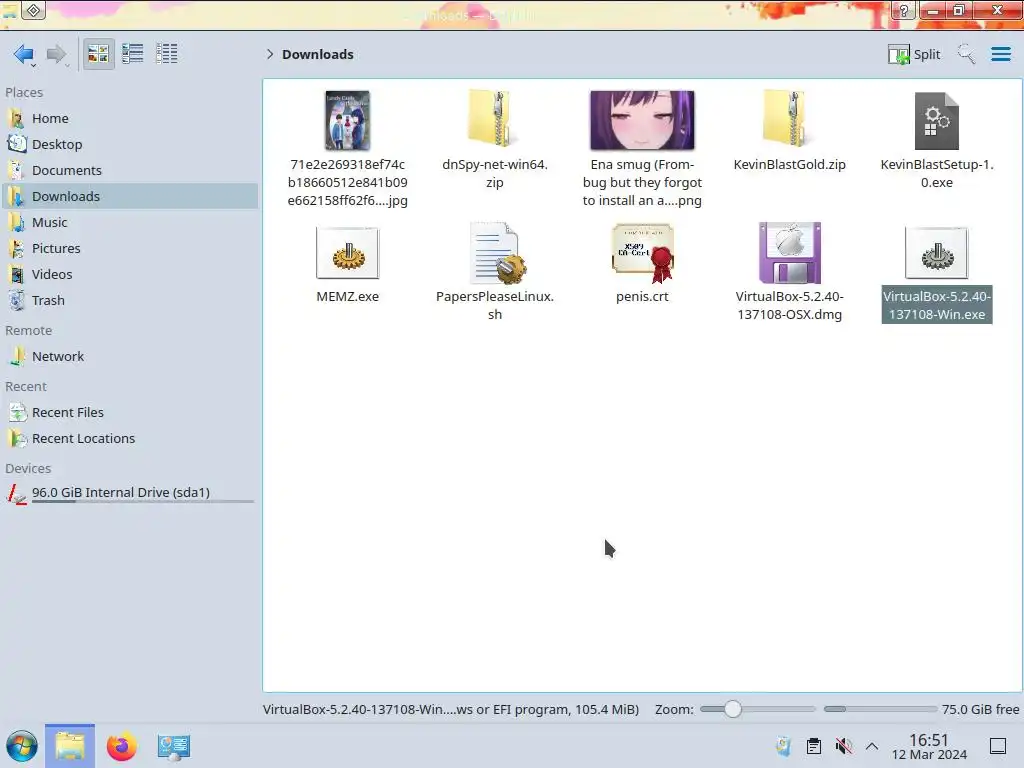Click the show desktop button
The width and height of the screenshot is (1024, 768).
998,746
